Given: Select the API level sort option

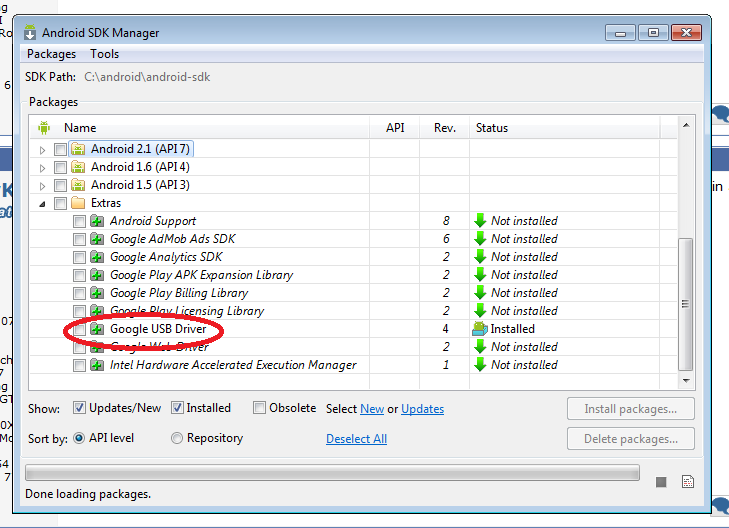Looking at the screenshot, I should (79, 438).
